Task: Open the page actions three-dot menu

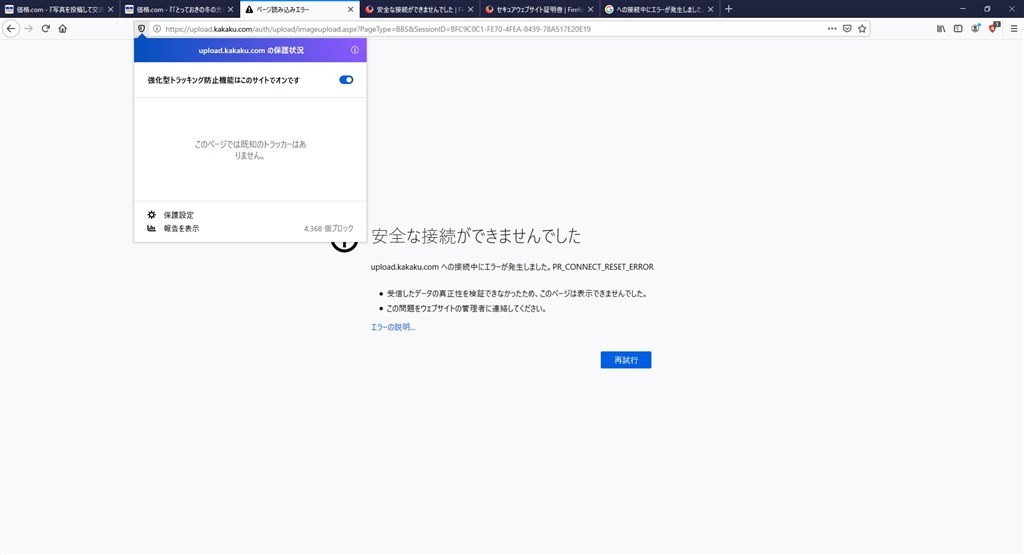Action: (x=832, y=29)
